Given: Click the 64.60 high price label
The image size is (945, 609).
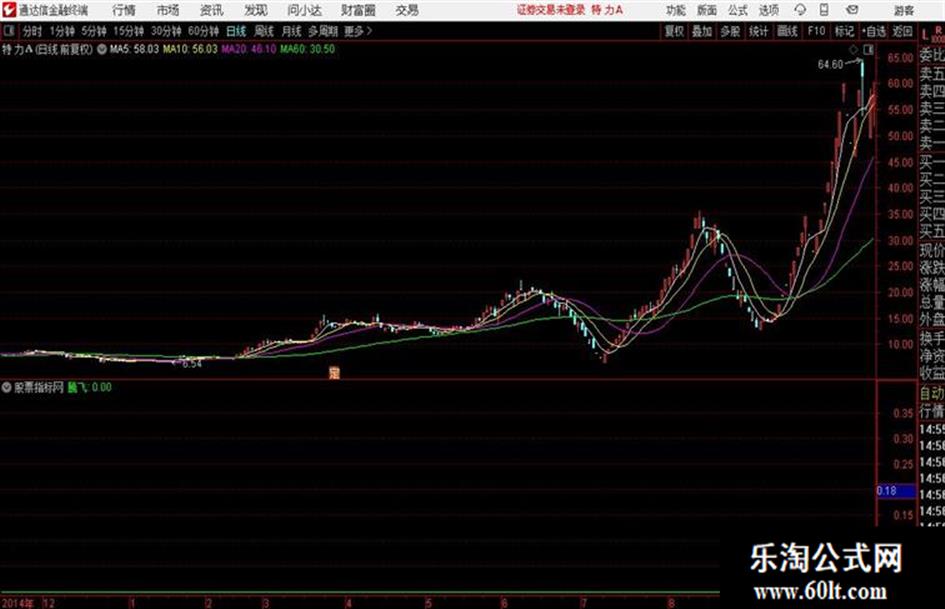Looking at the screenshot, I should [830, 65].
